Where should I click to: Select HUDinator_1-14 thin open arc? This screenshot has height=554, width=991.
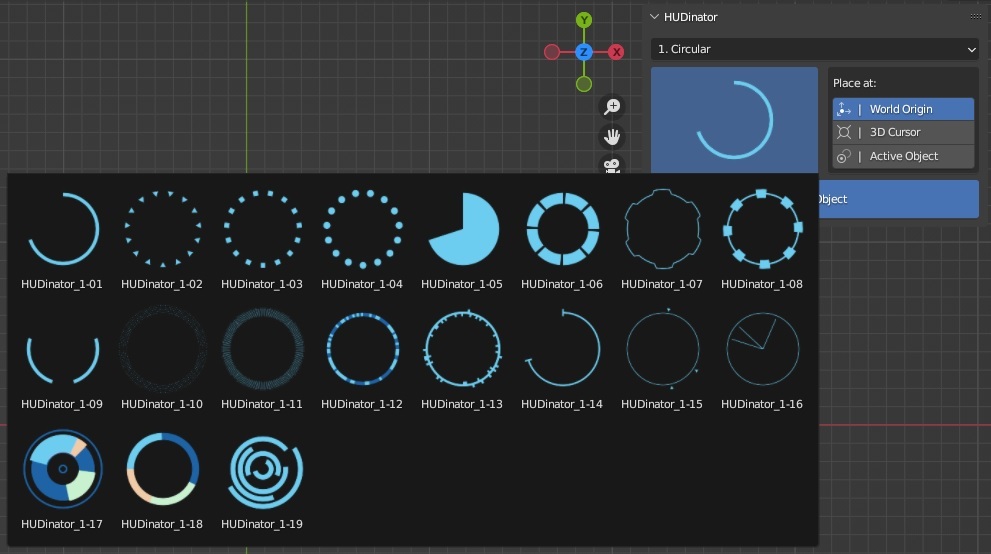click(562, 348)
